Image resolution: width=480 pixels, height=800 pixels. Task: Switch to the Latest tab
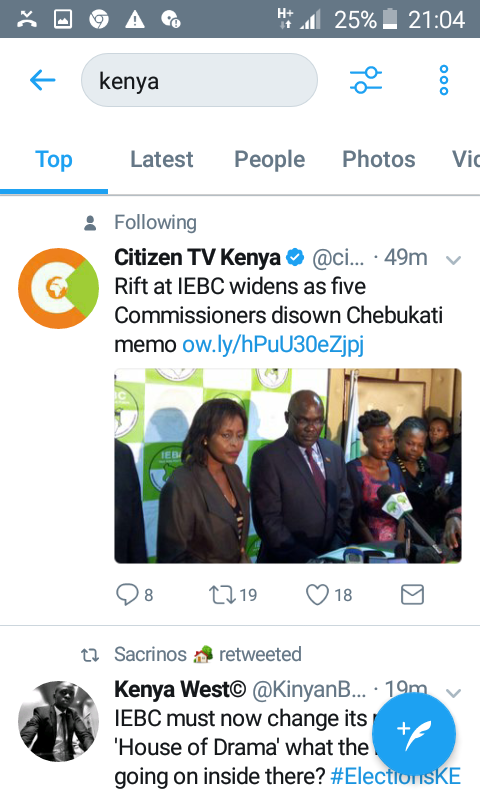(x=162, y=159)
